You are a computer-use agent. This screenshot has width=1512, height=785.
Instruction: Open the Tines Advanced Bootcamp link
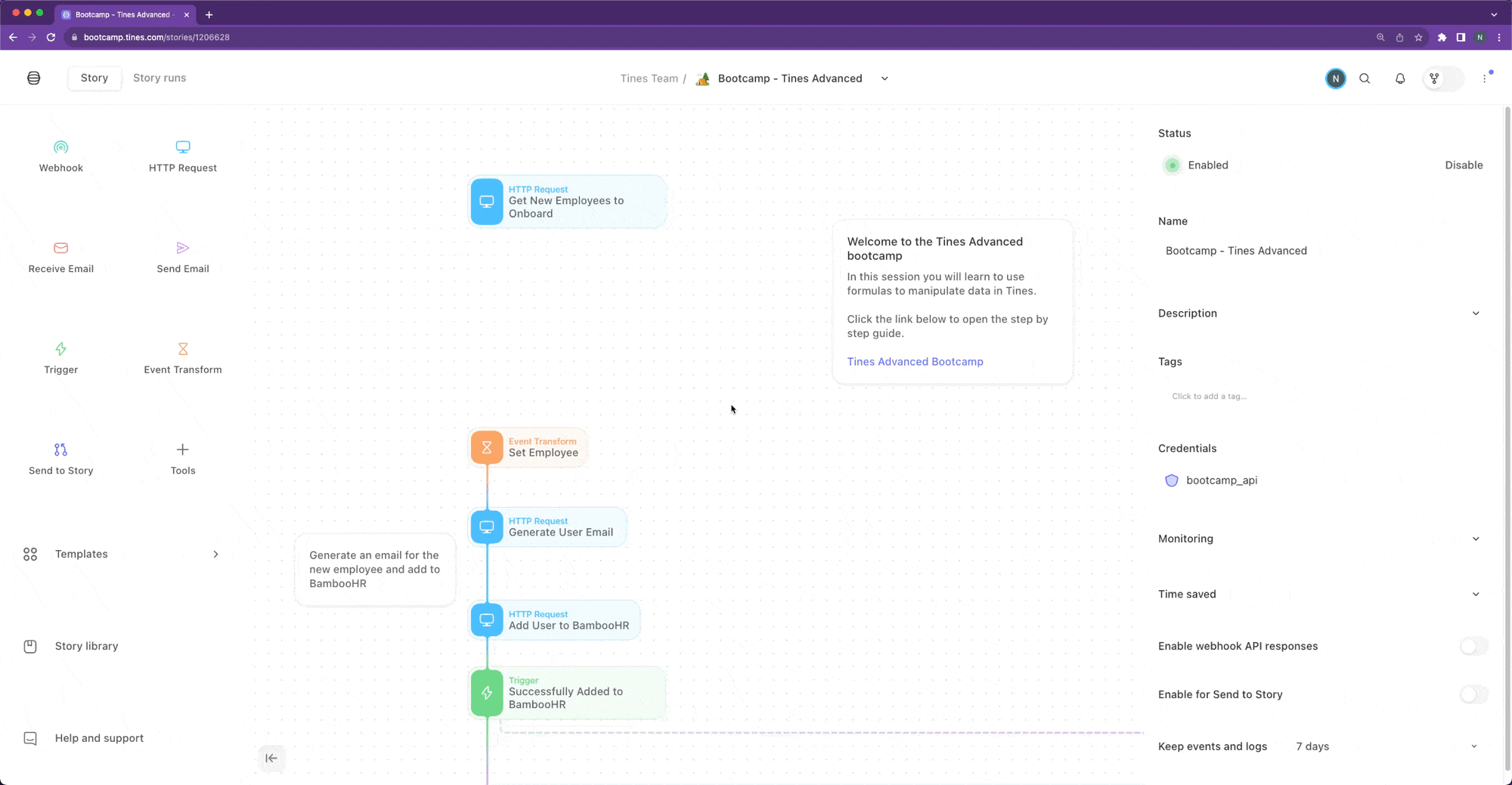coord(915,362)
